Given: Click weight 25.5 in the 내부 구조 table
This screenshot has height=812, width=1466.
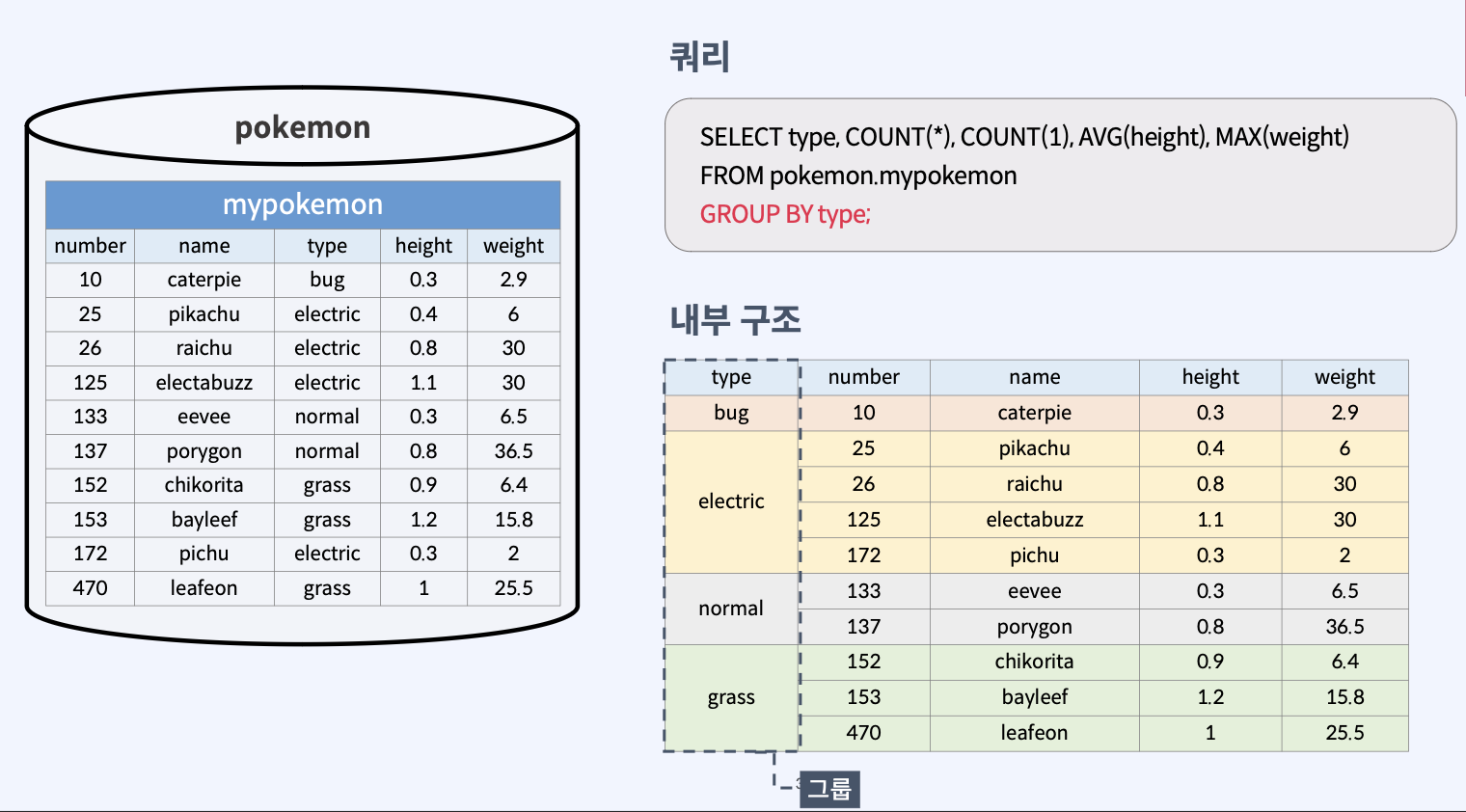Looking at the screenshot, I should [1344, 733].
